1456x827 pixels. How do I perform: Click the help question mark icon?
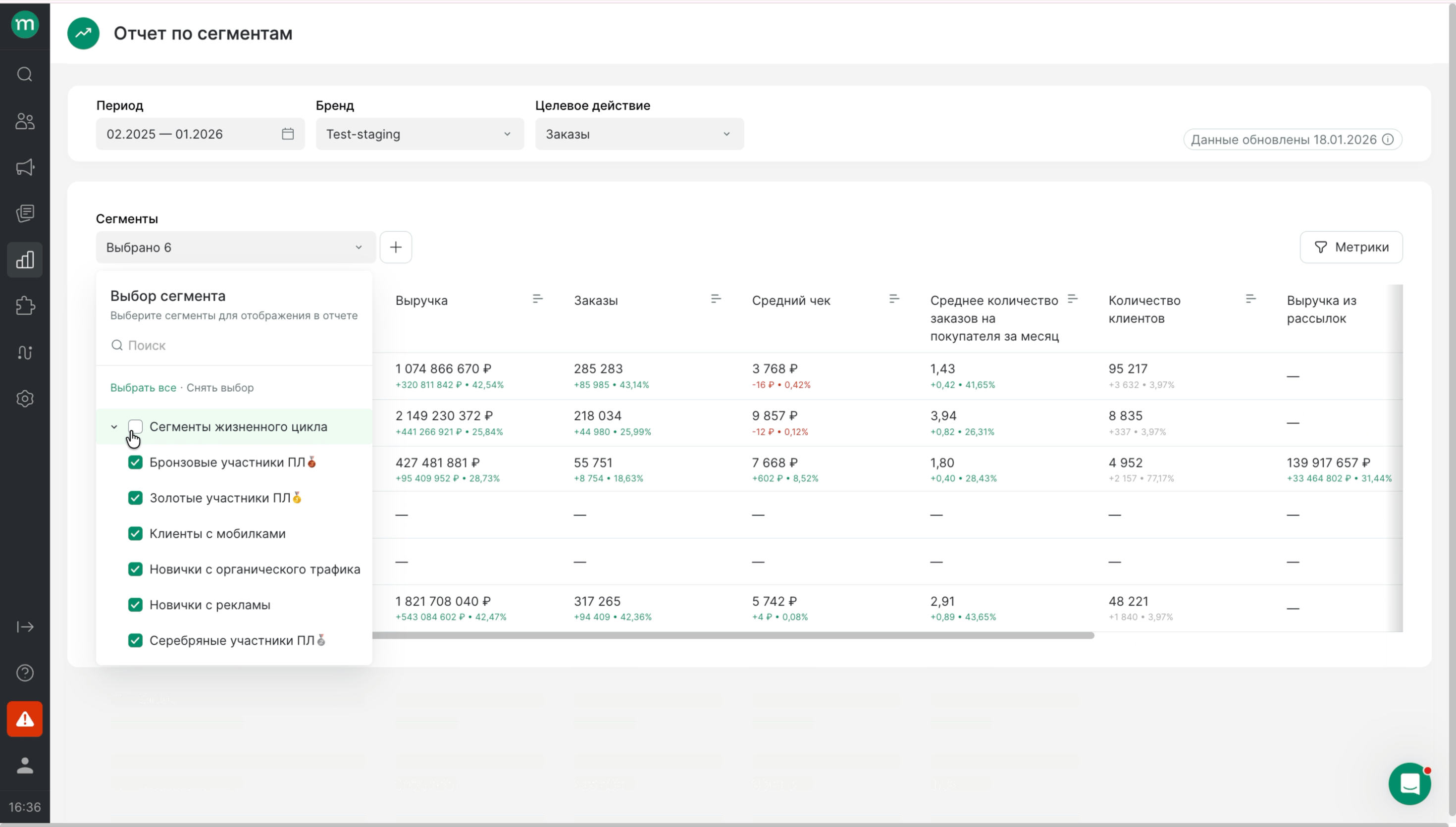pyautogui.click(x=24, y=673)
